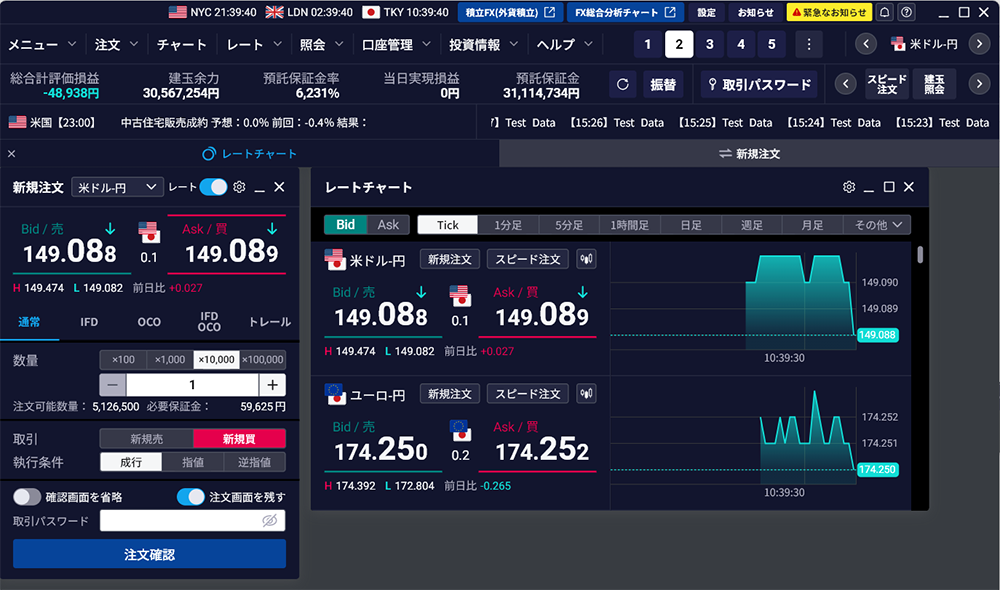Click the chart icon for 米ドル-円 row
Image resolution: width=1000 pixels, height=590 pixels.
click(x=587, y=259)
